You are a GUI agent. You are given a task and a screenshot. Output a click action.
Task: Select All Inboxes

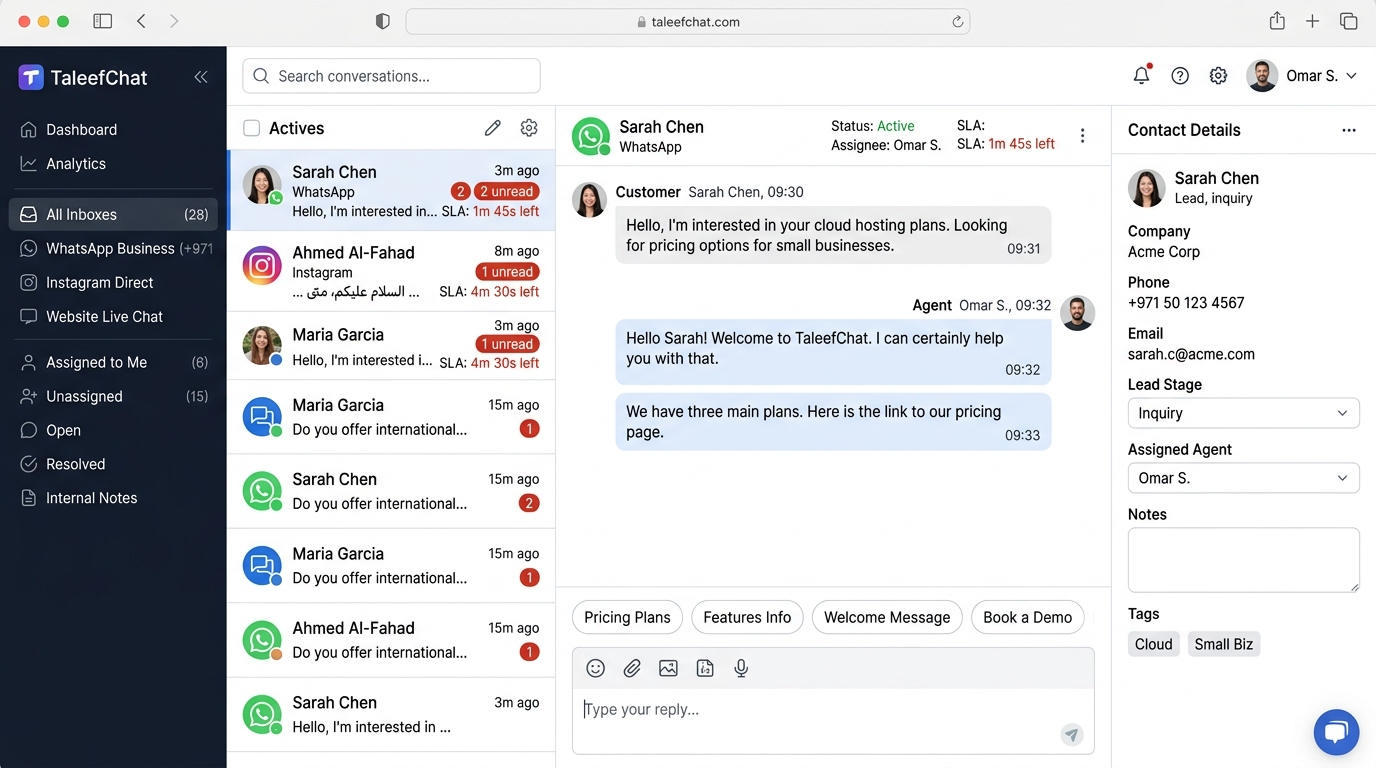(114, 214)
